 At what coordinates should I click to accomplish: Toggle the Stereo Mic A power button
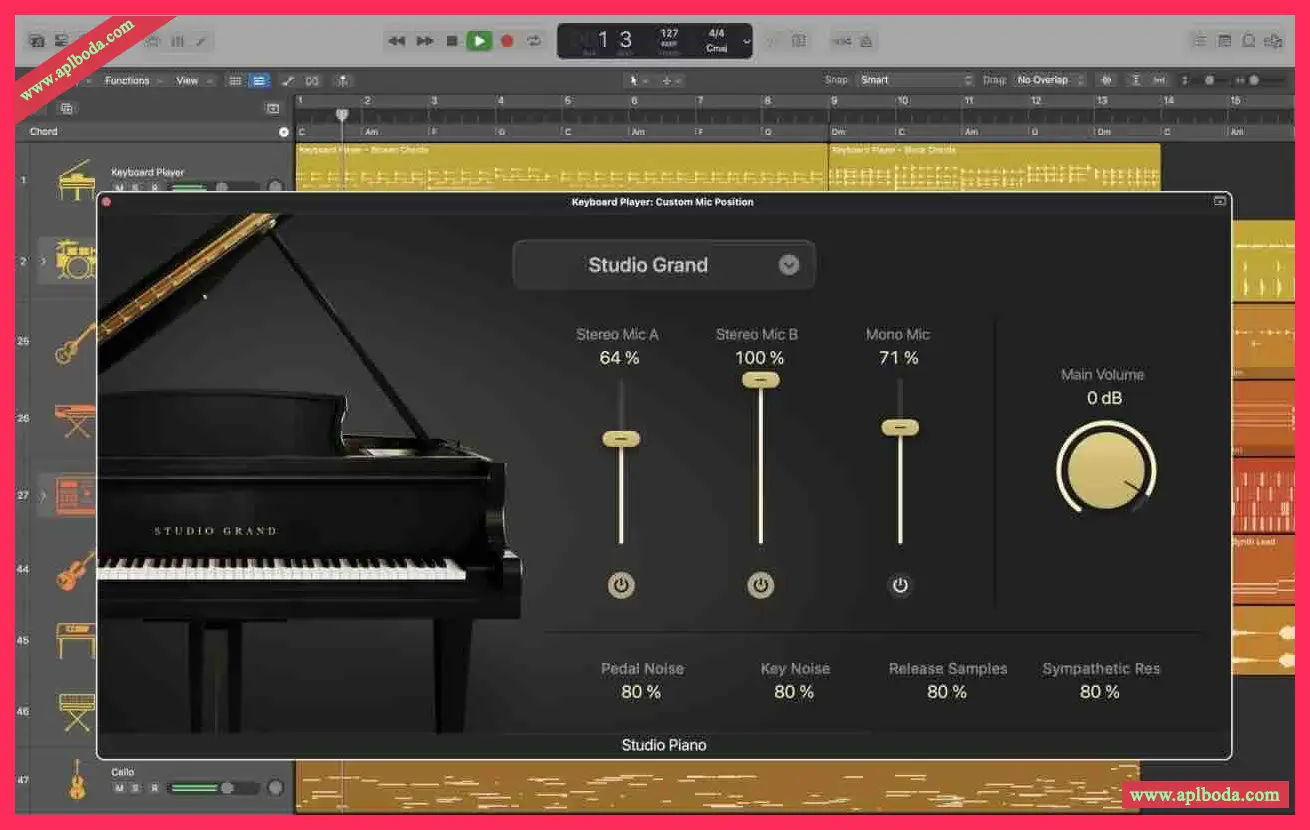620,586
